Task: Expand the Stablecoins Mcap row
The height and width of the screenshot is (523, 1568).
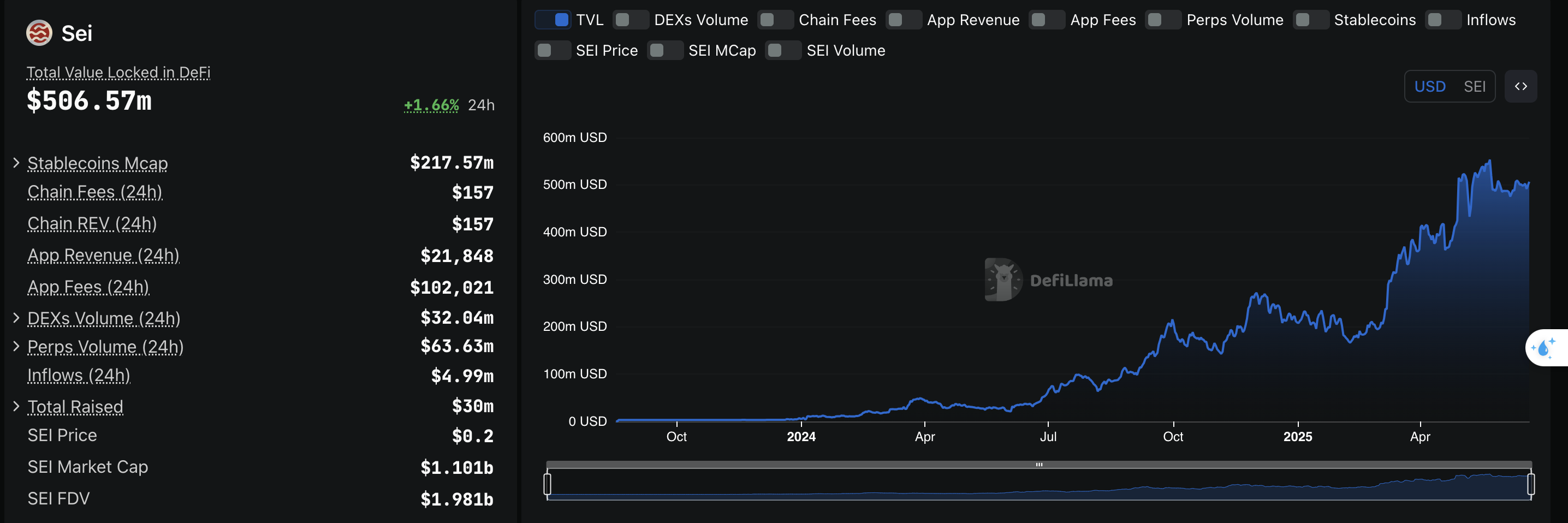Action: coord(16,163)
